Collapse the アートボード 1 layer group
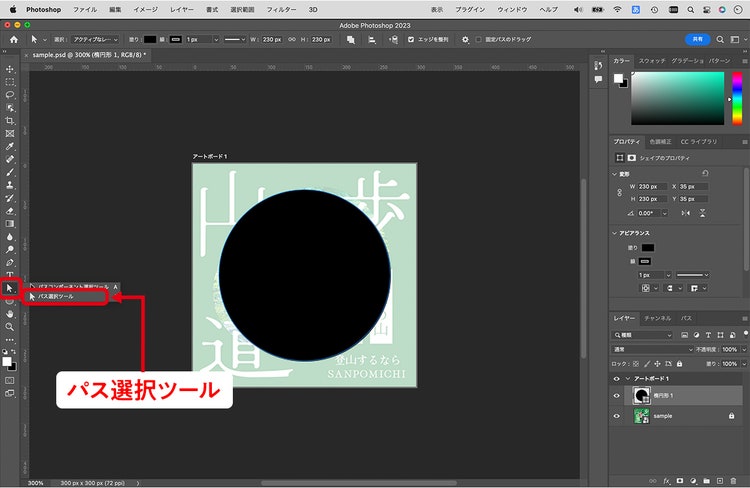Screen dimensions: 750x488 click(x=628, y=378)
